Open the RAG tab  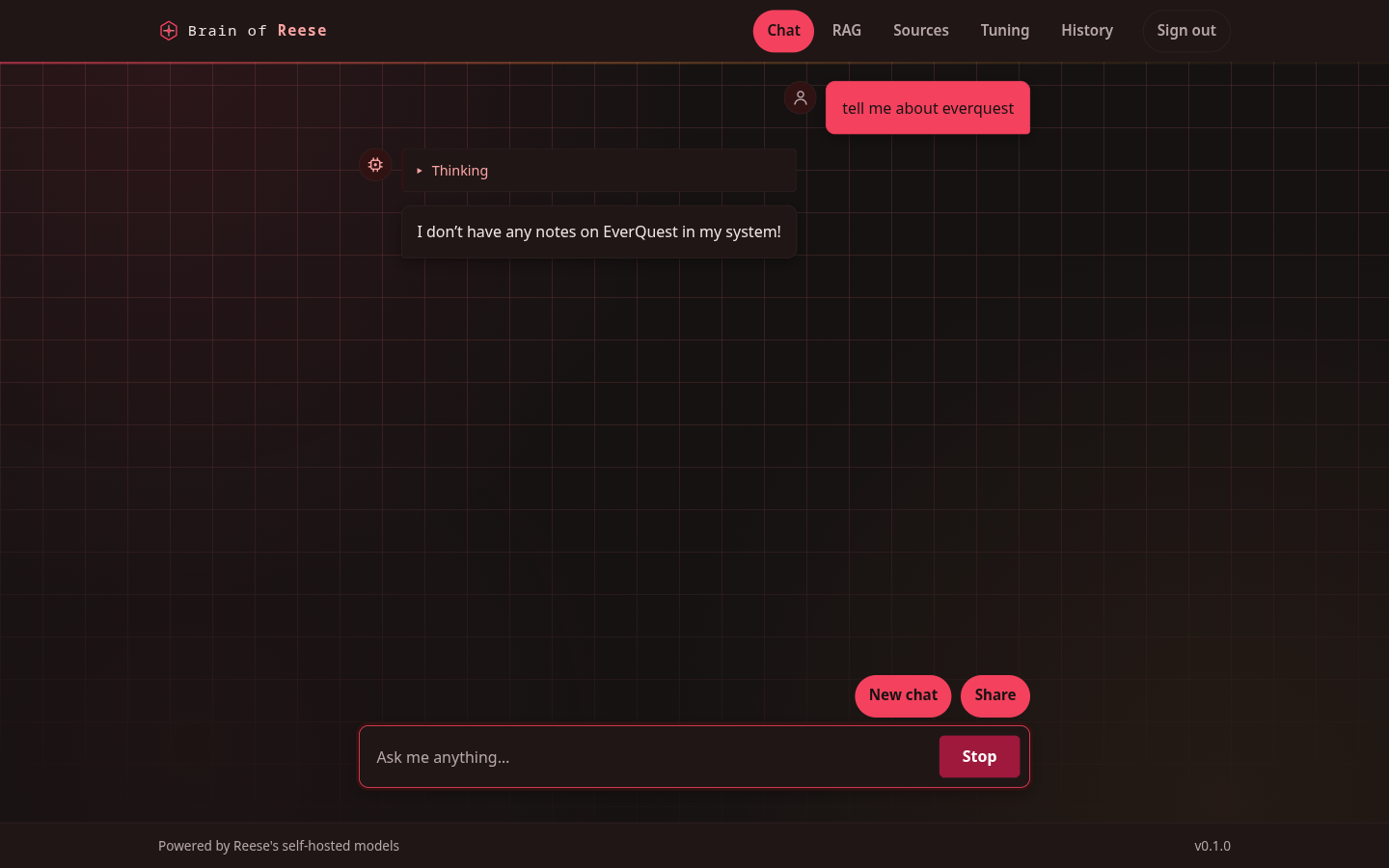coord(847,31)
